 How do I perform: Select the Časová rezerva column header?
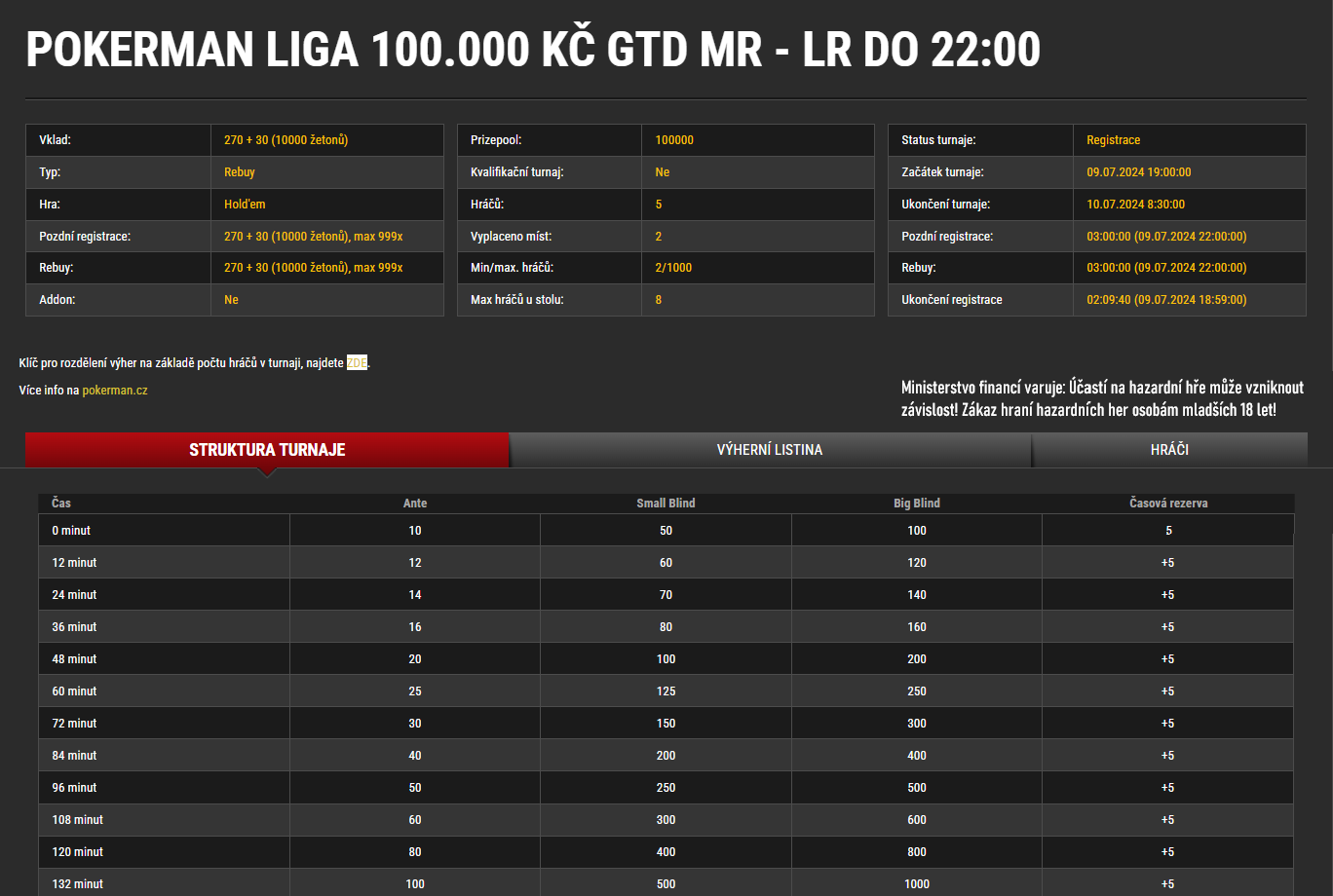pyautogui.click(x=1167, y=504)
